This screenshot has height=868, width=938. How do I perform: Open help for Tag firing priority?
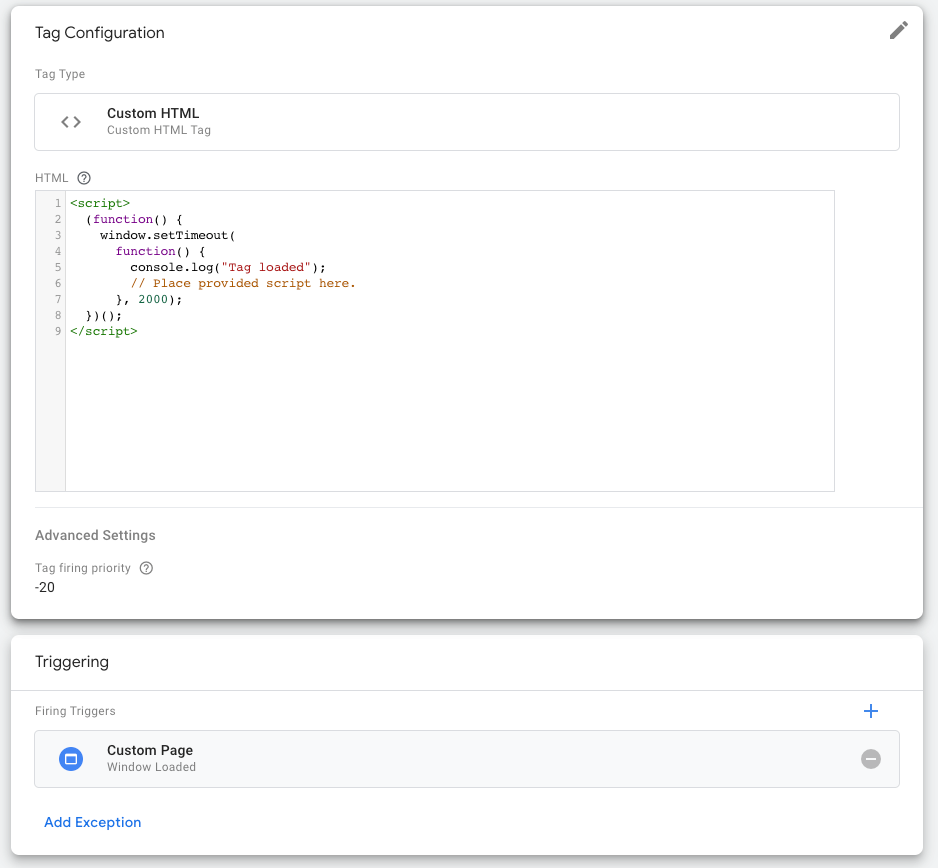coord(146,568)
